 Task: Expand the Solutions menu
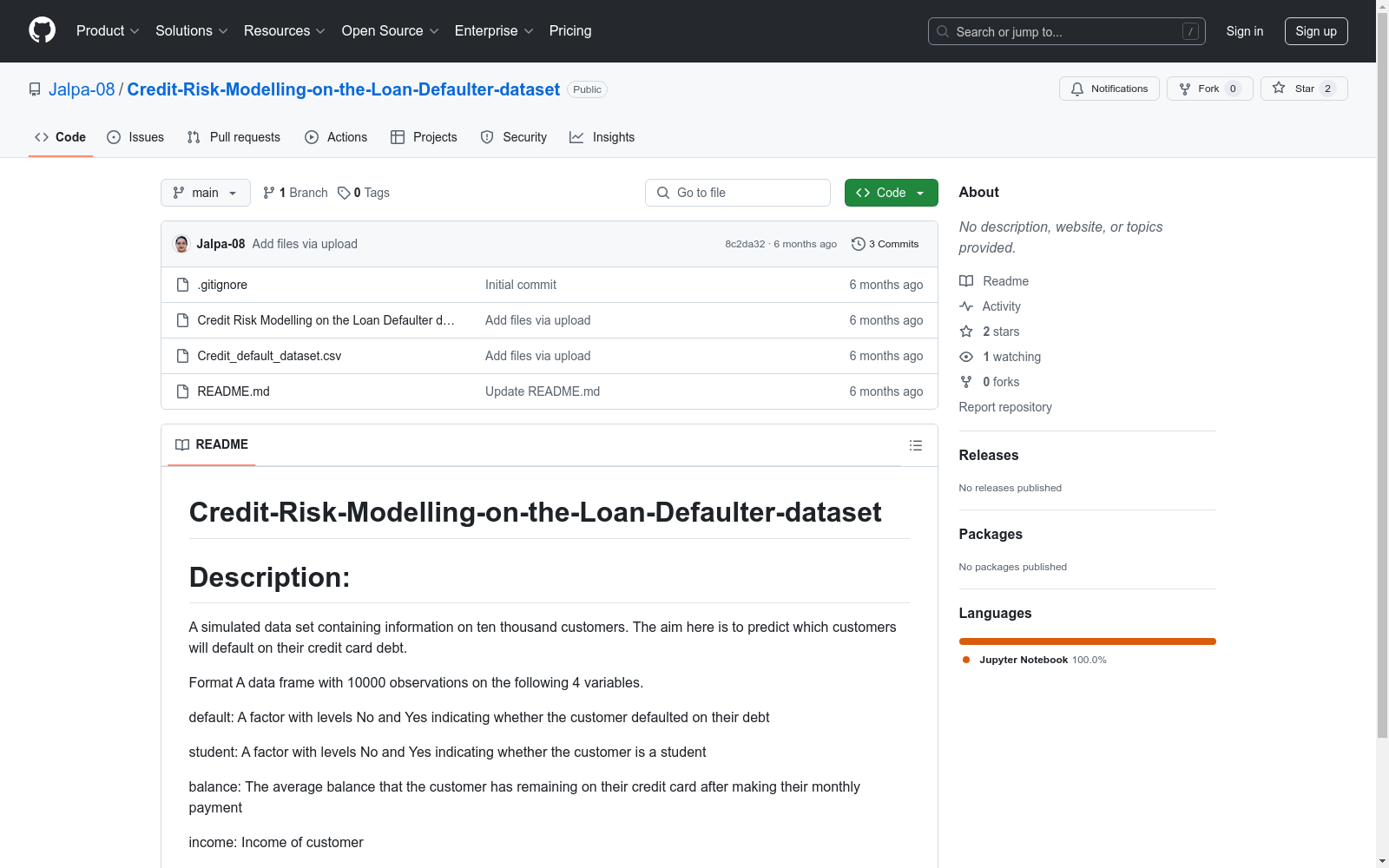click(192, 31)
